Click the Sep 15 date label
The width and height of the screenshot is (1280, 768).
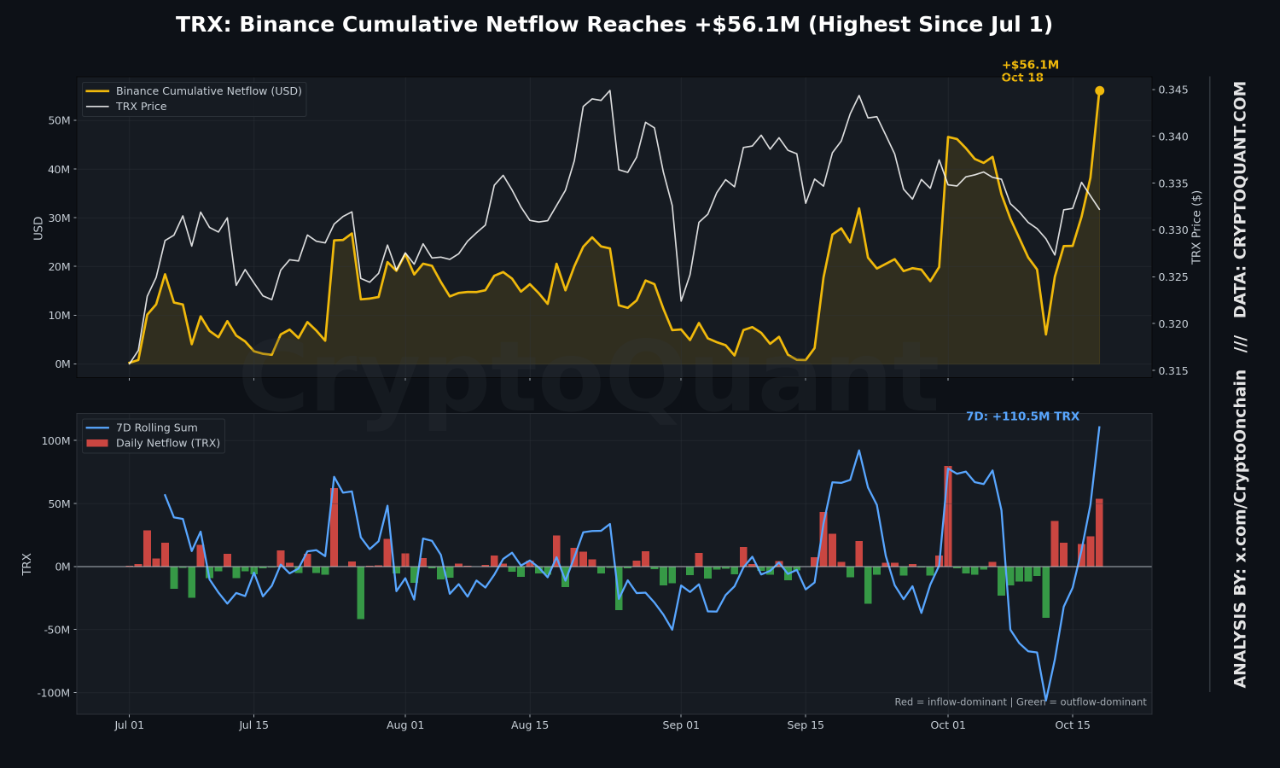pos(805,726)
